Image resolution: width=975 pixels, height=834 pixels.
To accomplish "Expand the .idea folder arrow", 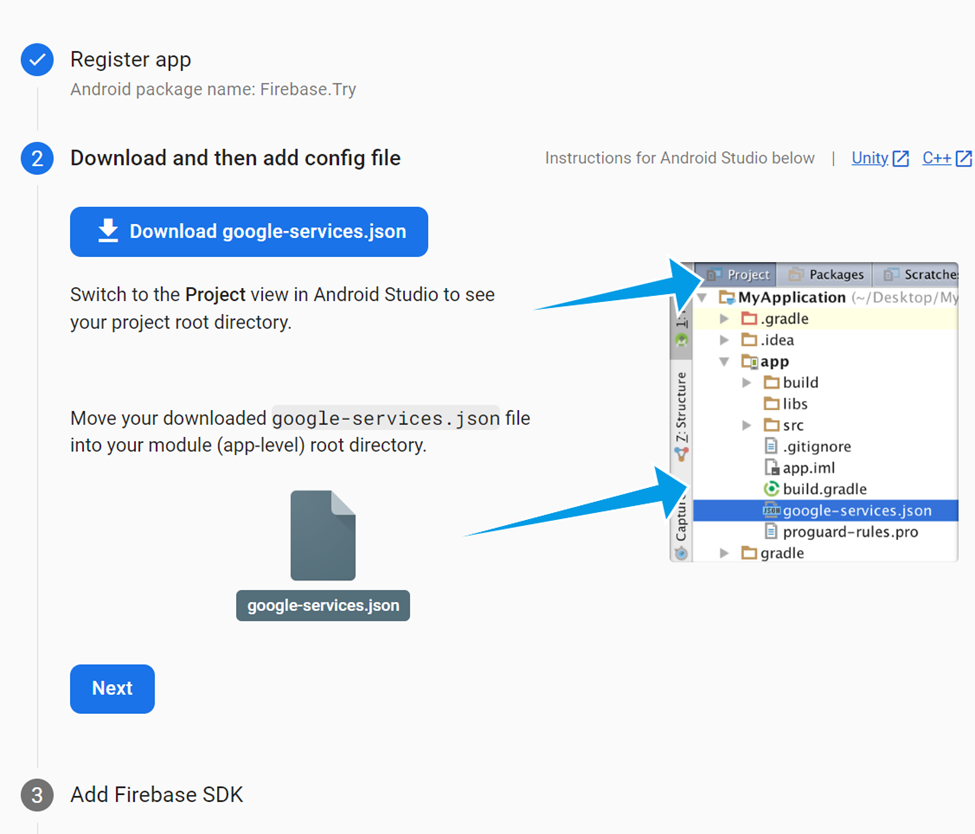I will click(724, 340).
